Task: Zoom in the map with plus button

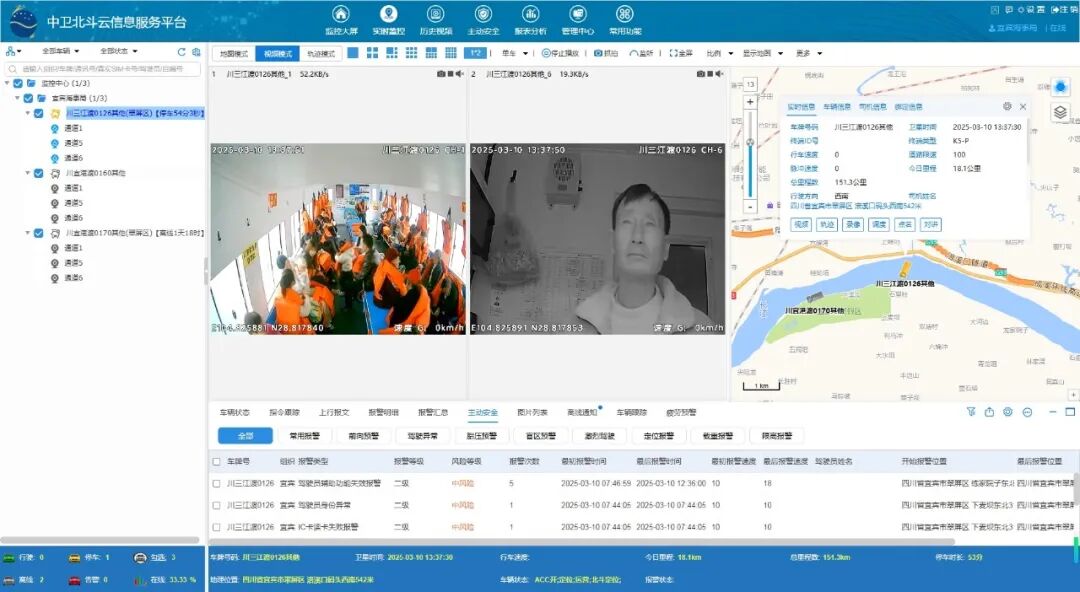Action: point(750,102)
